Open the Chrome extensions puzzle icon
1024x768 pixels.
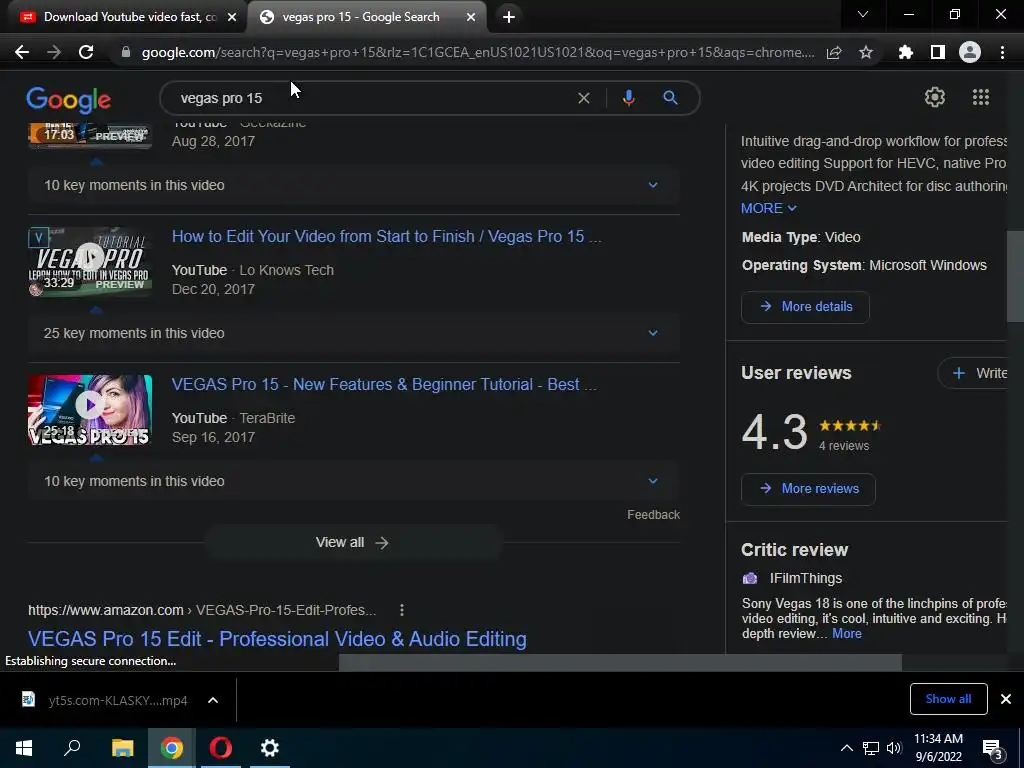pyautogui.click(x=905, y=52)
